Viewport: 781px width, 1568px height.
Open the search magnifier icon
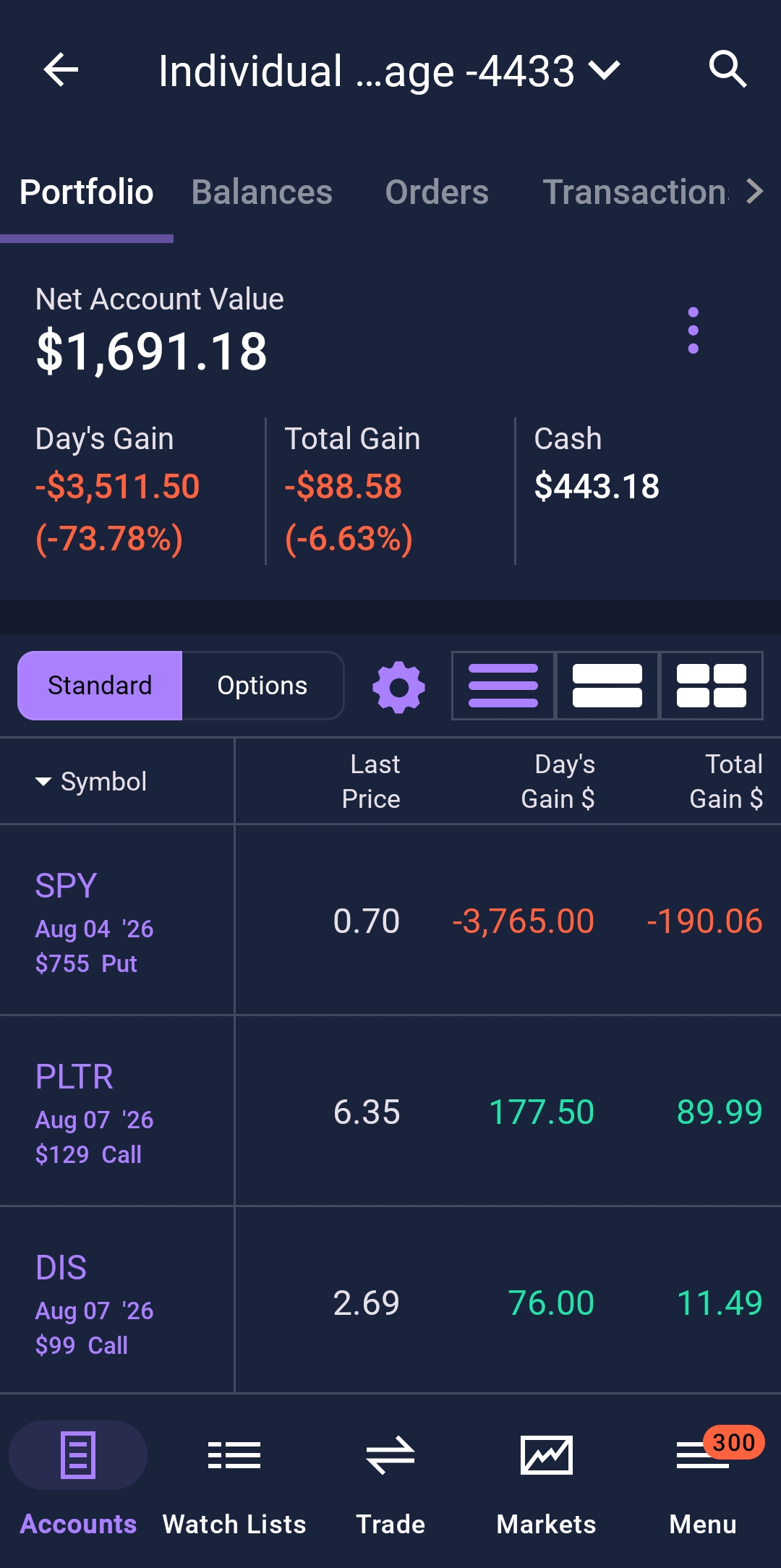pos(727,69)
